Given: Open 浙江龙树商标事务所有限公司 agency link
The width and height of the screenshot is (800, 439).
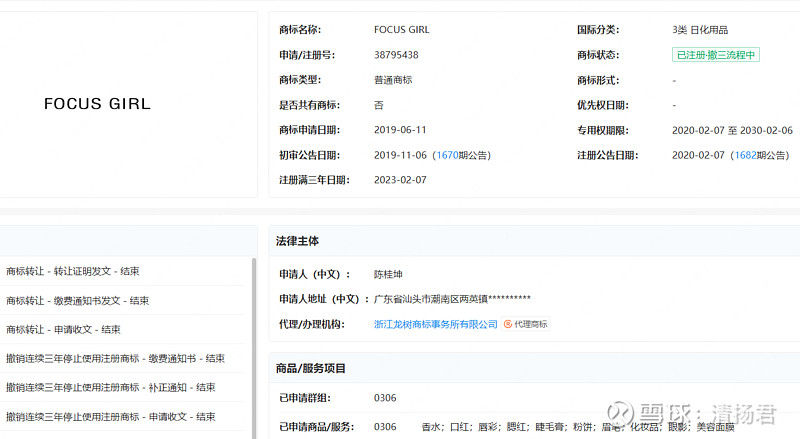Looking at the screenshot, I should (435, 324).
